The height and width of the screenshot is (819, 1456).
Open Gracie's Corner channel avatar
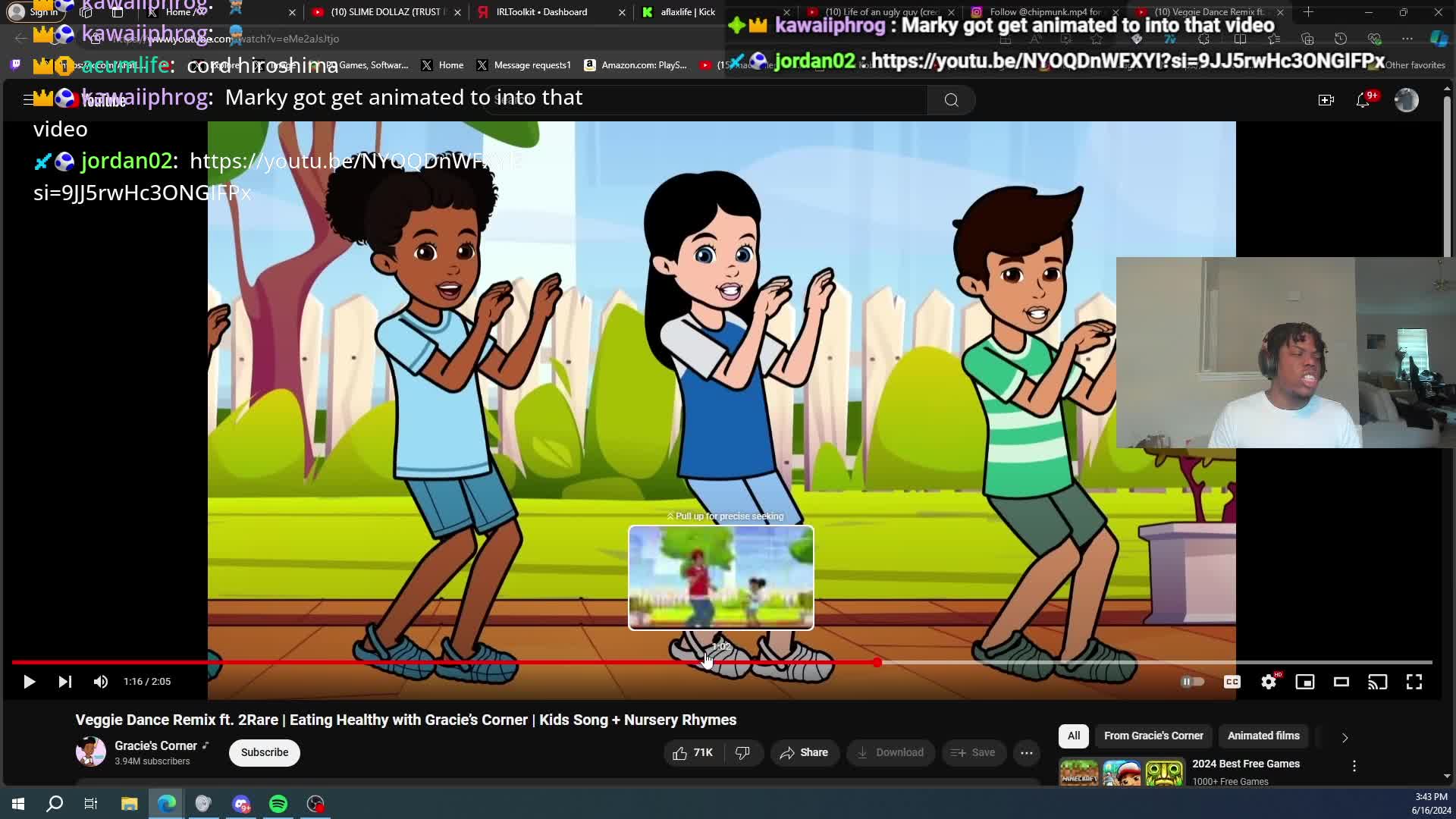(91, 752)
